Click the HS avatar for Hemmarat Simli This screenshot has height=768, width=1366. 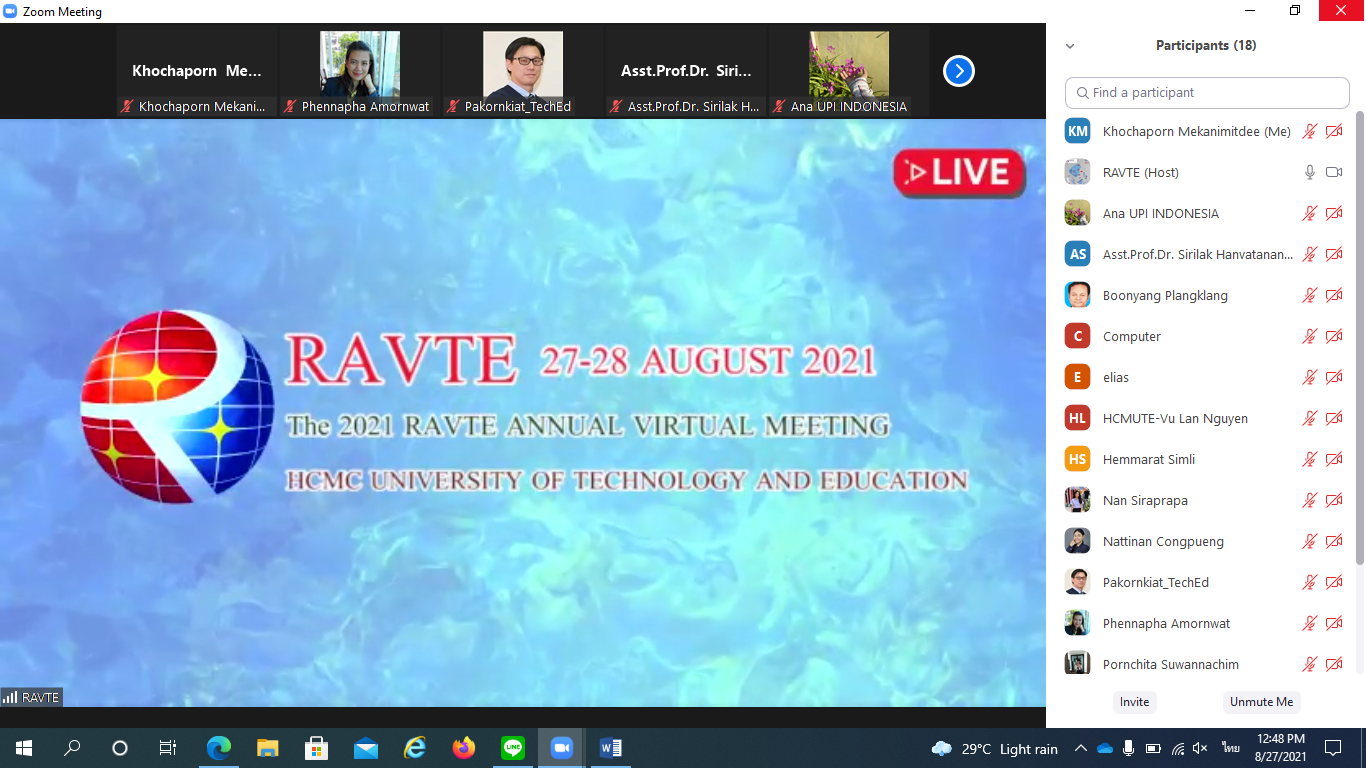click(x=1077, y=459)
